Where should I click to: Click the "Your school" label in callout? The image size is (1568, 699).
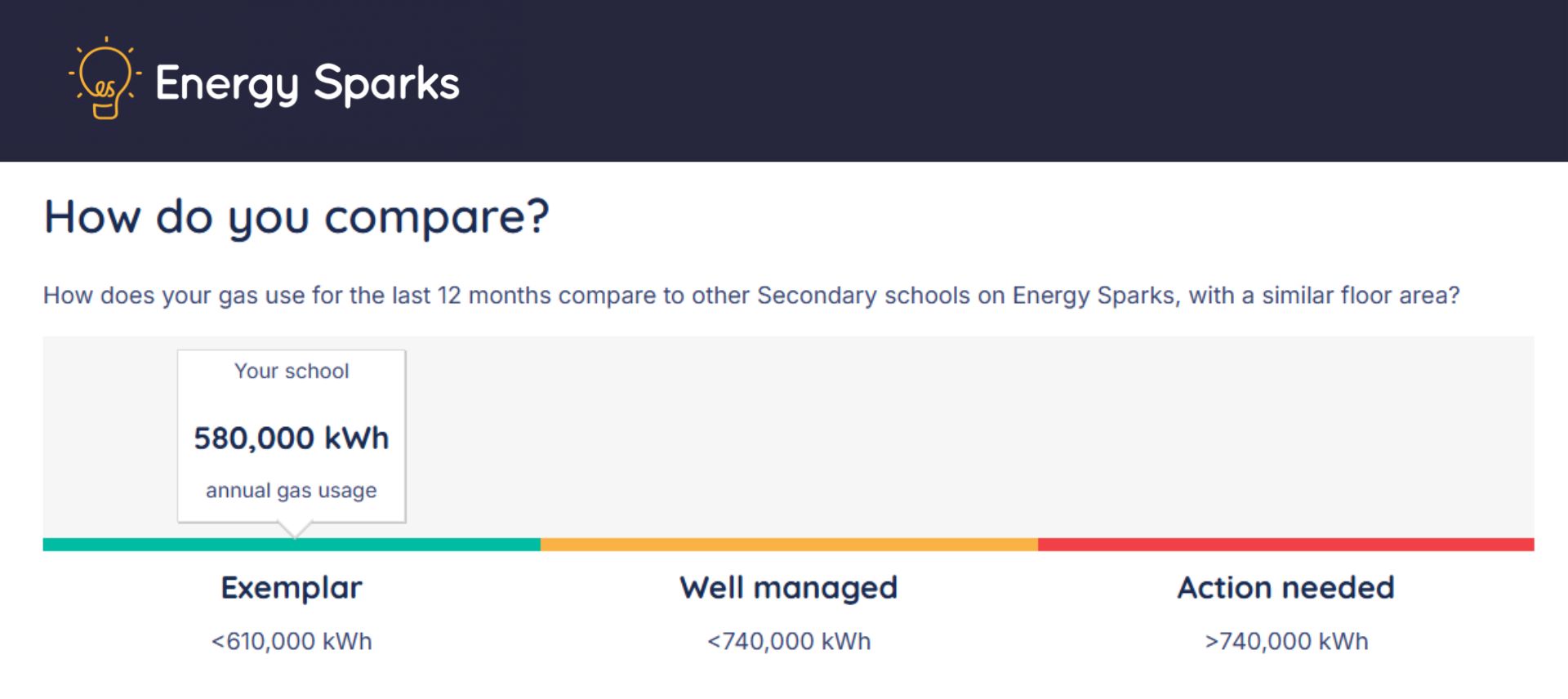pyautogui.click(x=292, y=371)
